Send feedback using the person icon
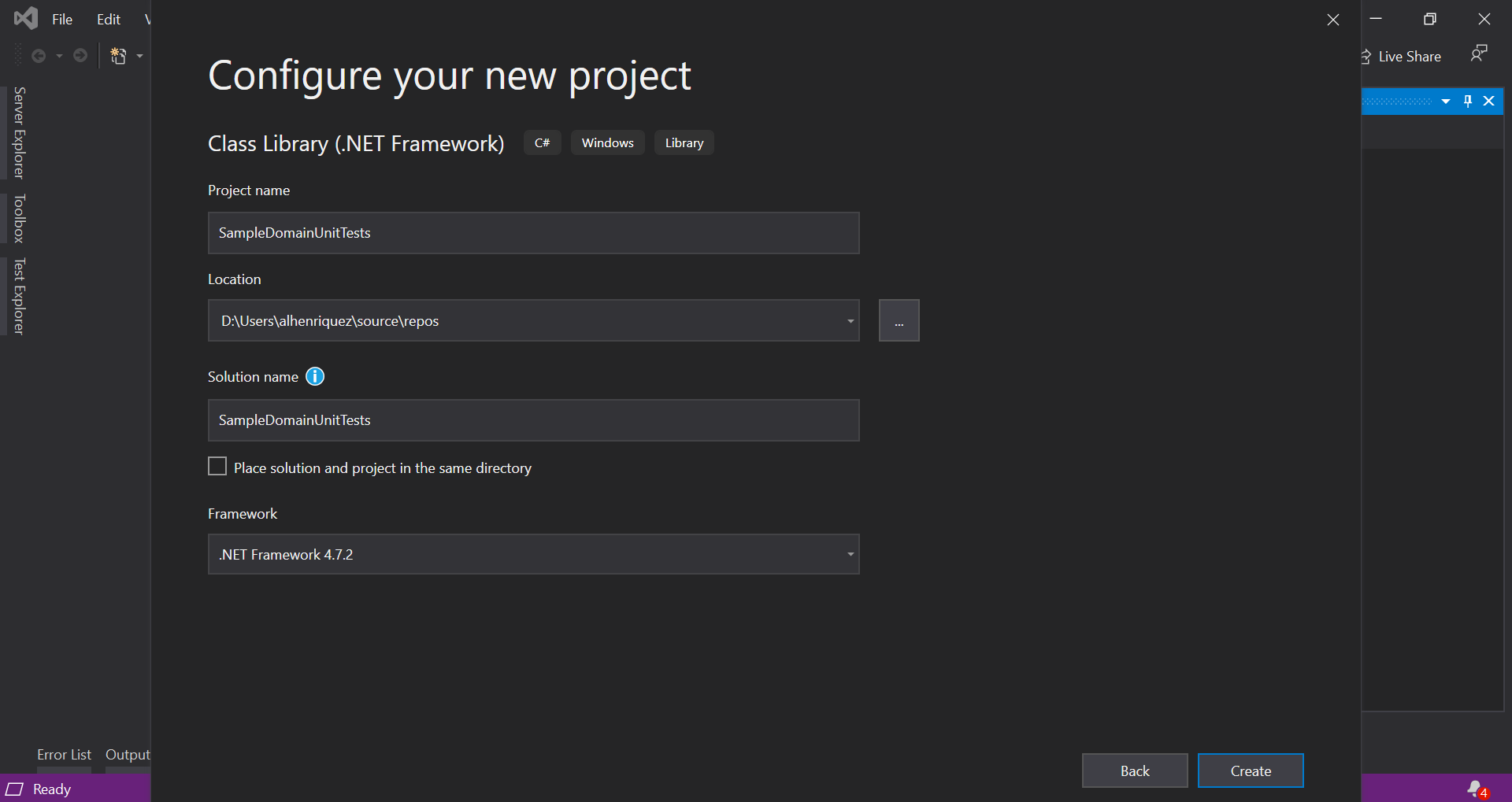Viewport: 1512px width, 802px height. click(1478, 54)
